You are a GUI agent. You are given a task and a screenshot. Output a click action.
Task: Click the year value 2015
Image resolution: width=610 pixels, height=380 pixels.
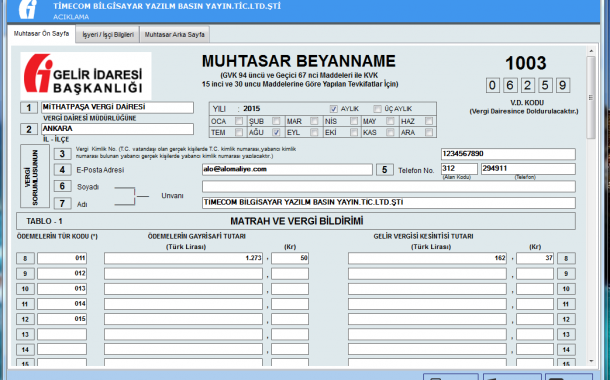pos(252,109)
